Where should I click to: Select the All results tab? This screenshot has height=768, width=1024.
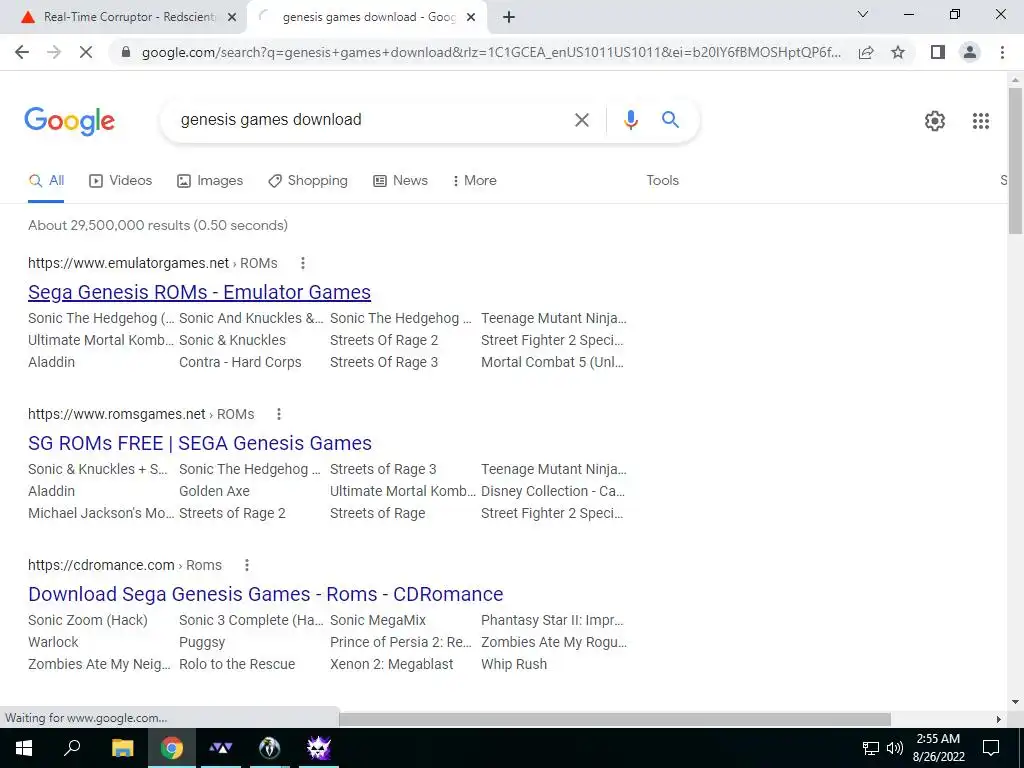[46, 181]
